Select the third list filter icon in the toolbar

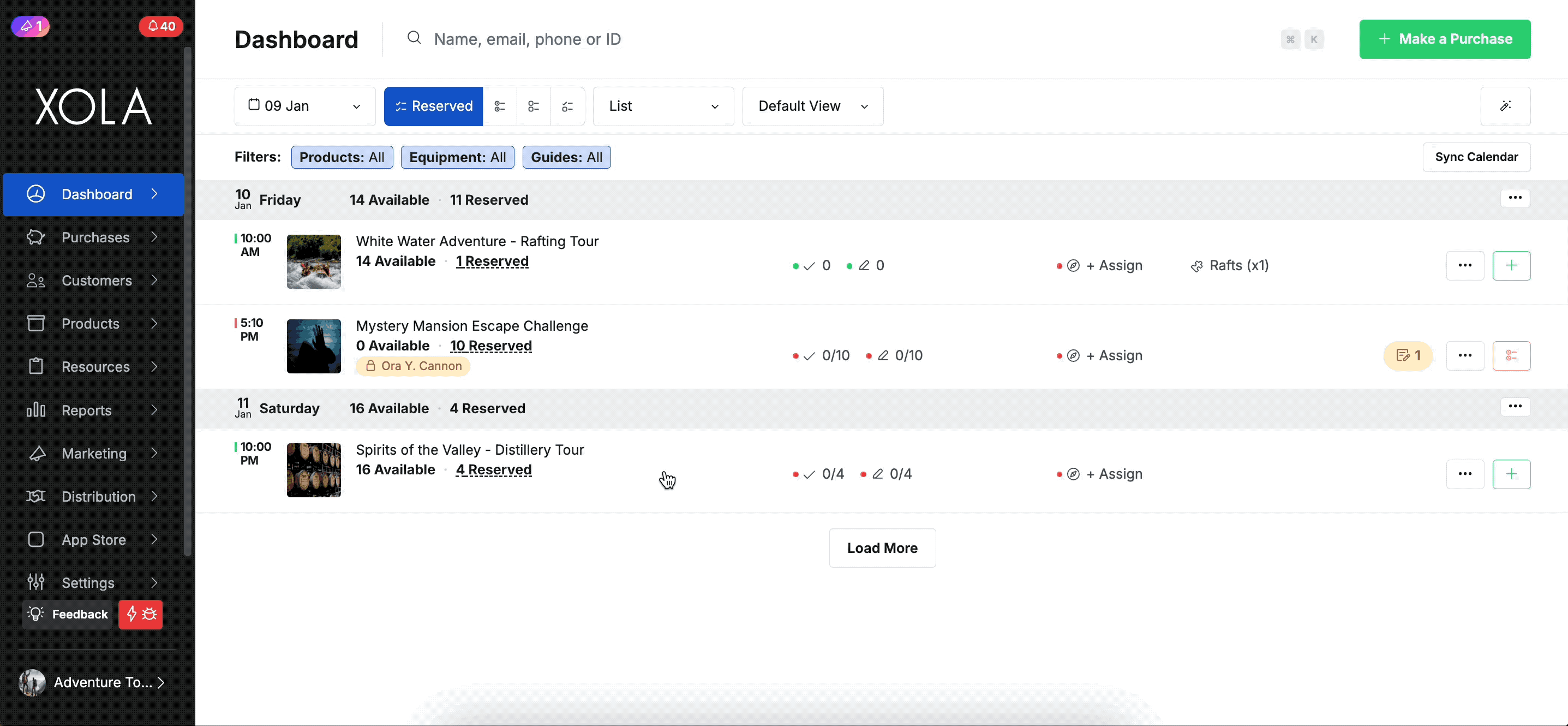[534, 106]
